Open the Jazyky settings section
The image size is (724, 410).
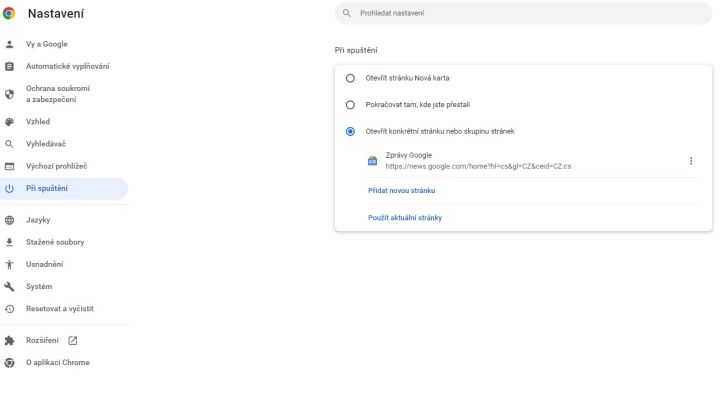tap(64, 220)
